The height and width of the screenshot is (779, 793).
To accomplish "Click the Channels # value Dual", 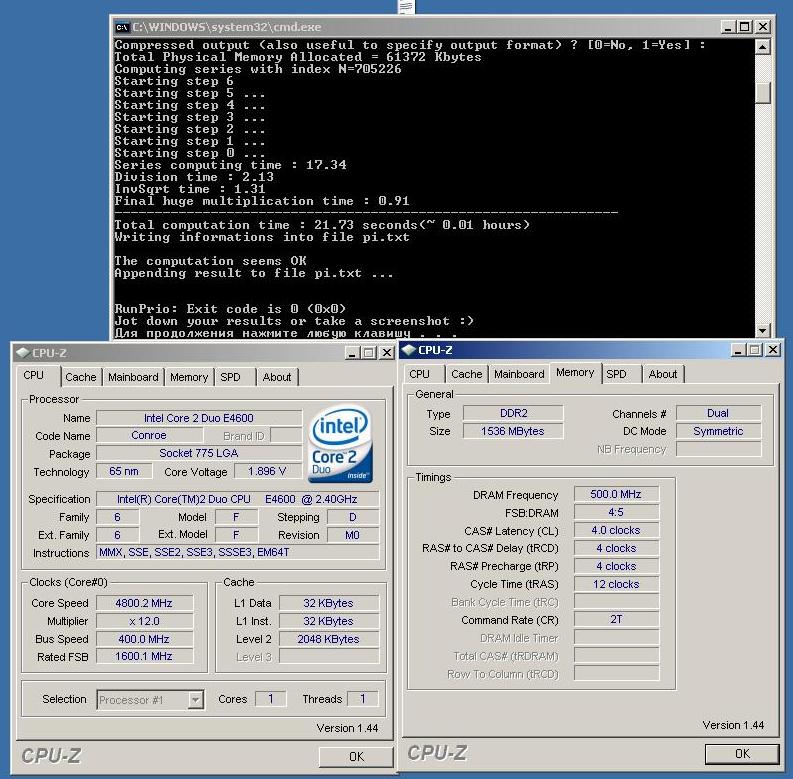I will coord(718,413).
